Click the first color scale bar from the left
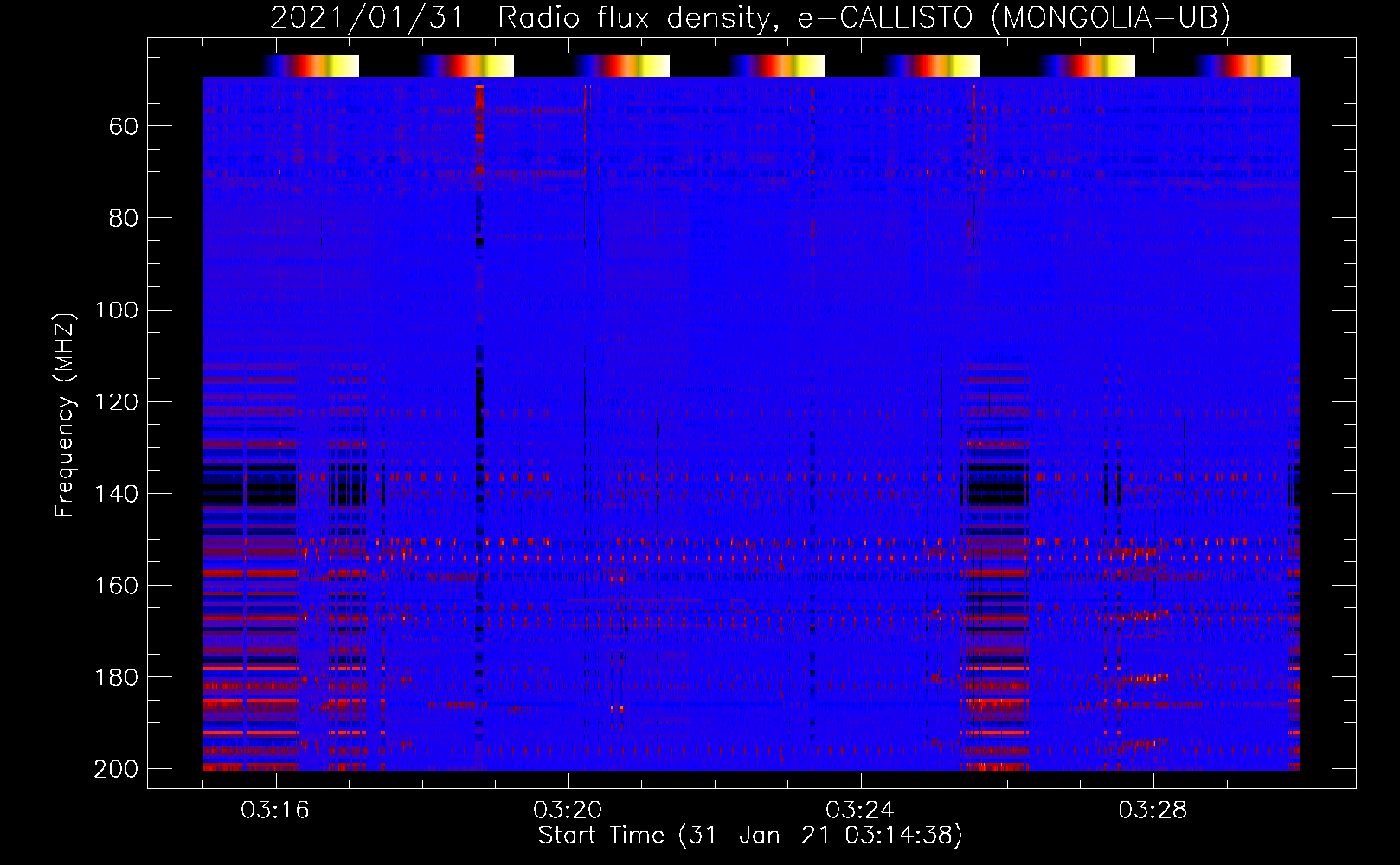Screen dimensions: 1400x865 tap(311, 66)
